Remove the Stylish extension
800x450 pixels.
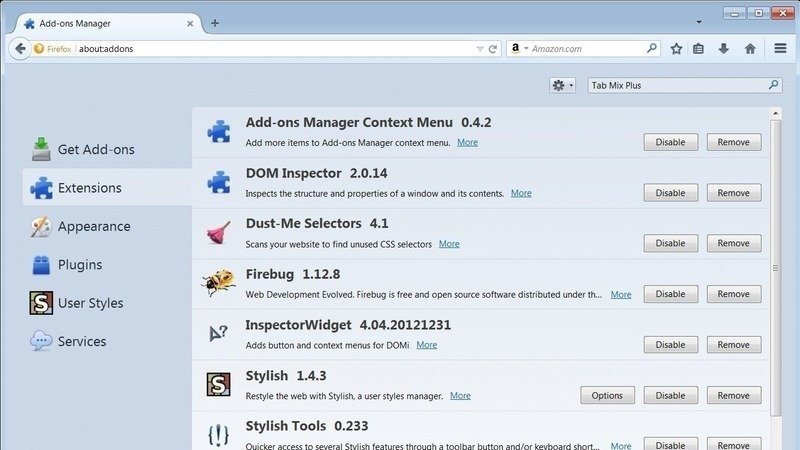coord(734,395)
